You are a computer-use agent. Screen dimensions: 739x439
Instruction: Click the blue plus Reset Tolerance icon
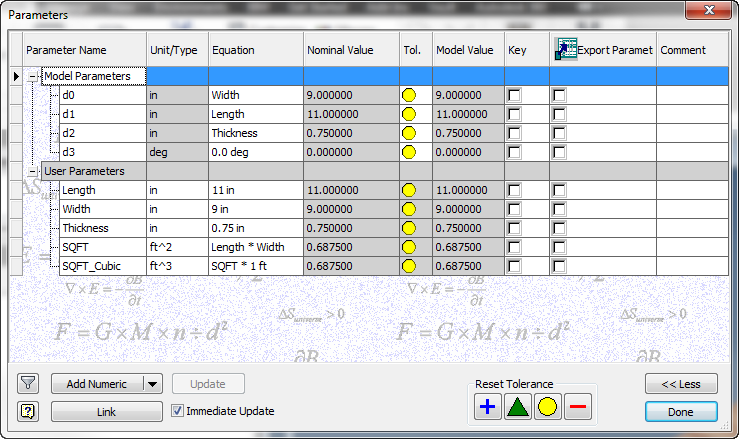[x=487, y=406]
